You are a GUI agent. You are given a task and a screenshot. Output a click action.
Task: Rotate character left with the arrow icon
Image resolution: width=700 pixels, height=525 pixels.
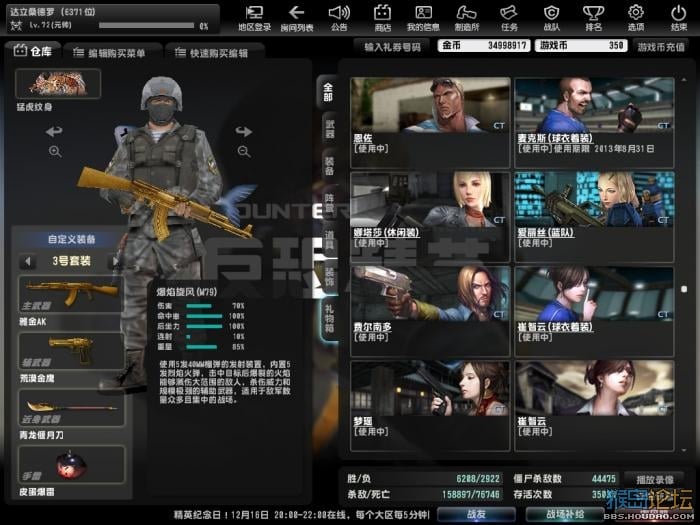coord(54,131)
